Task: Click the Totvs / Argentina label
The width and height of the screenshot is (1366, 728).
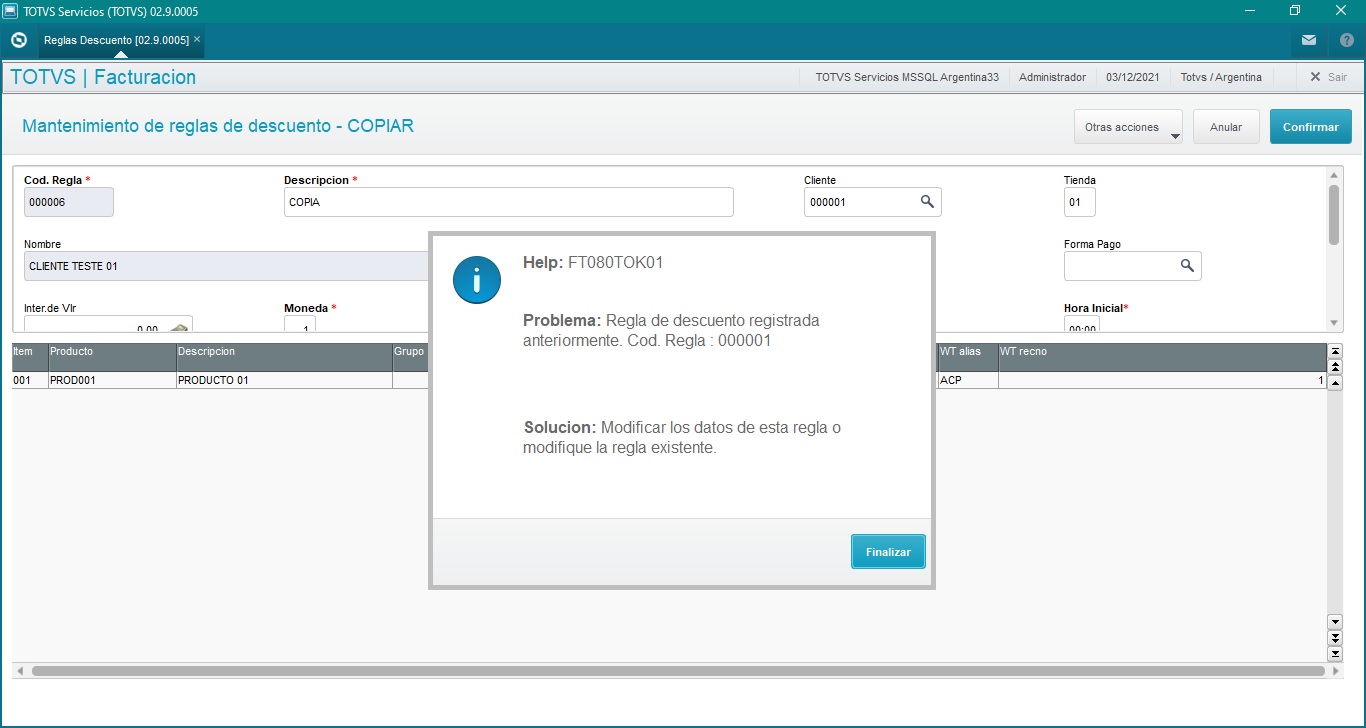Action: click(1221, 77)
